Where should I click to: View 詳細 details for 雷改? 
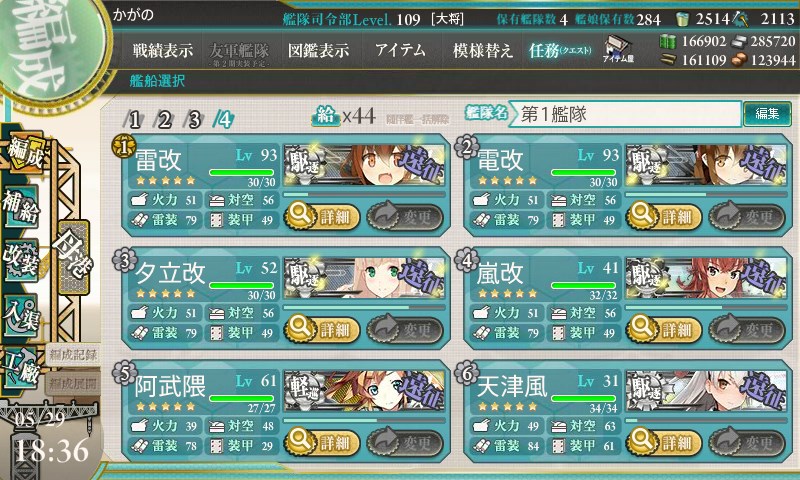click(322, 217)
